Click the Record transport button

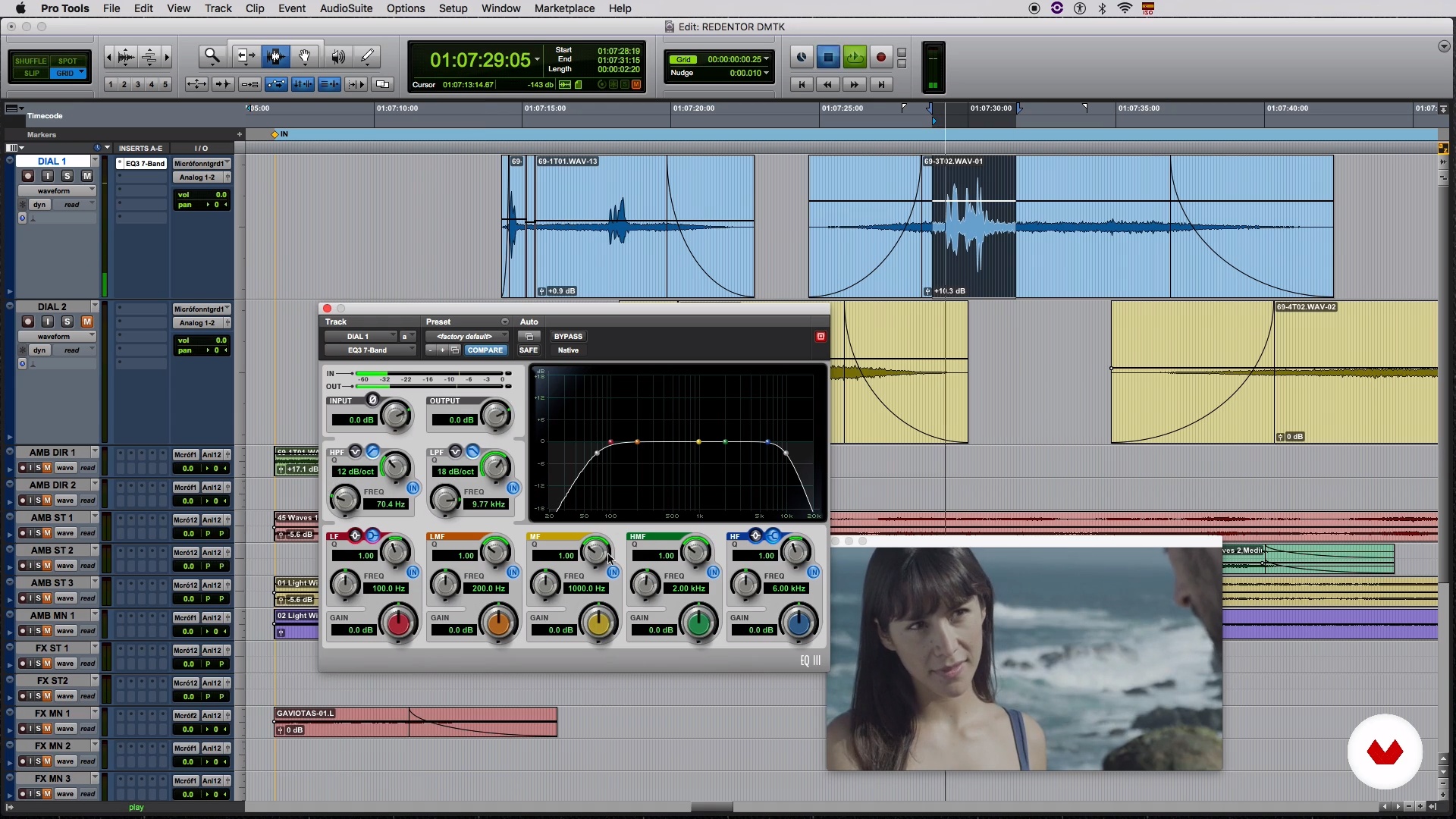[x=880, y=57]
